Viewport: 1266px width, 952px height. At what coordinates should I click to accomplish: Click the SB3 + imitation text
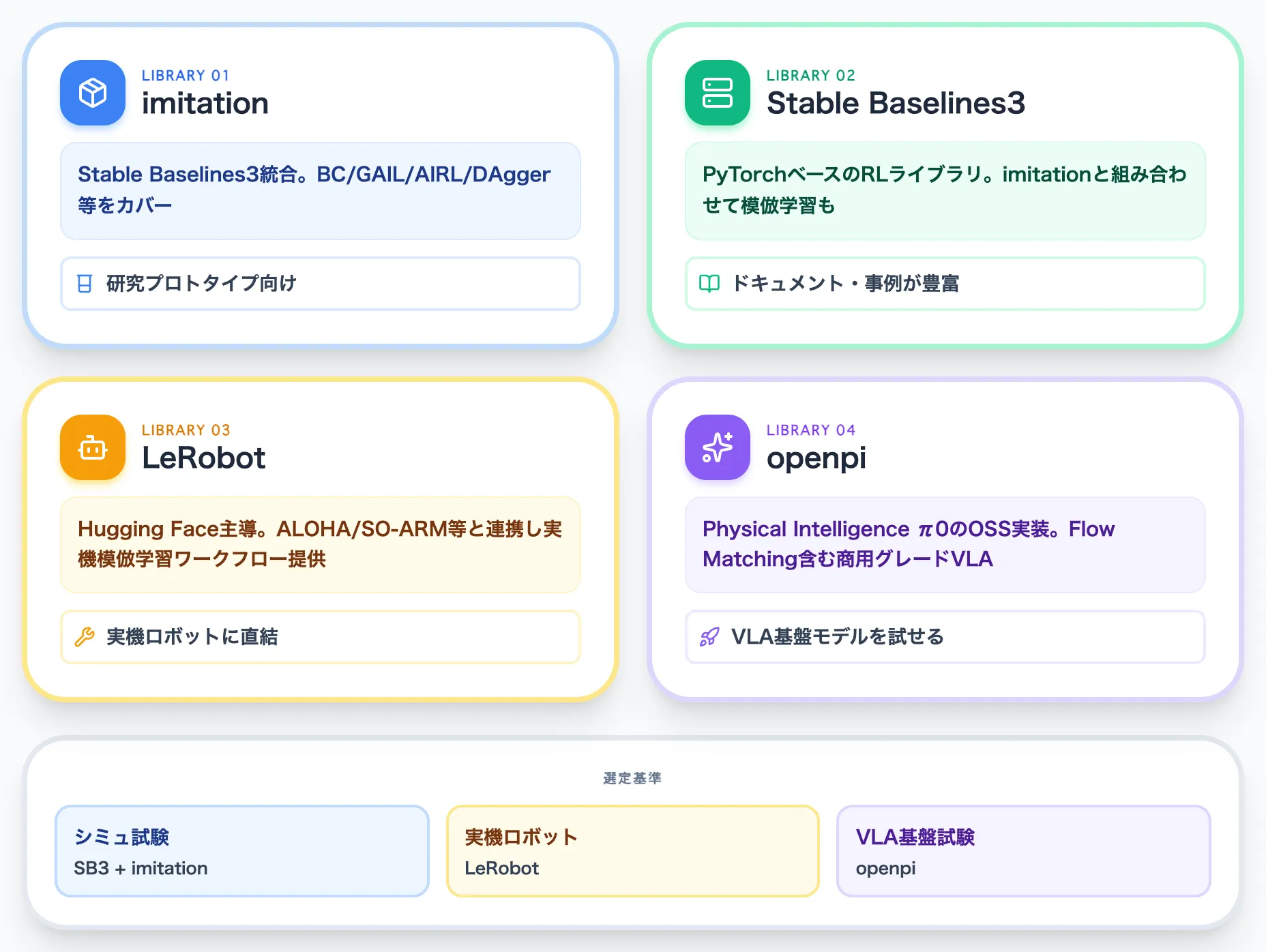tap(141, 868)
